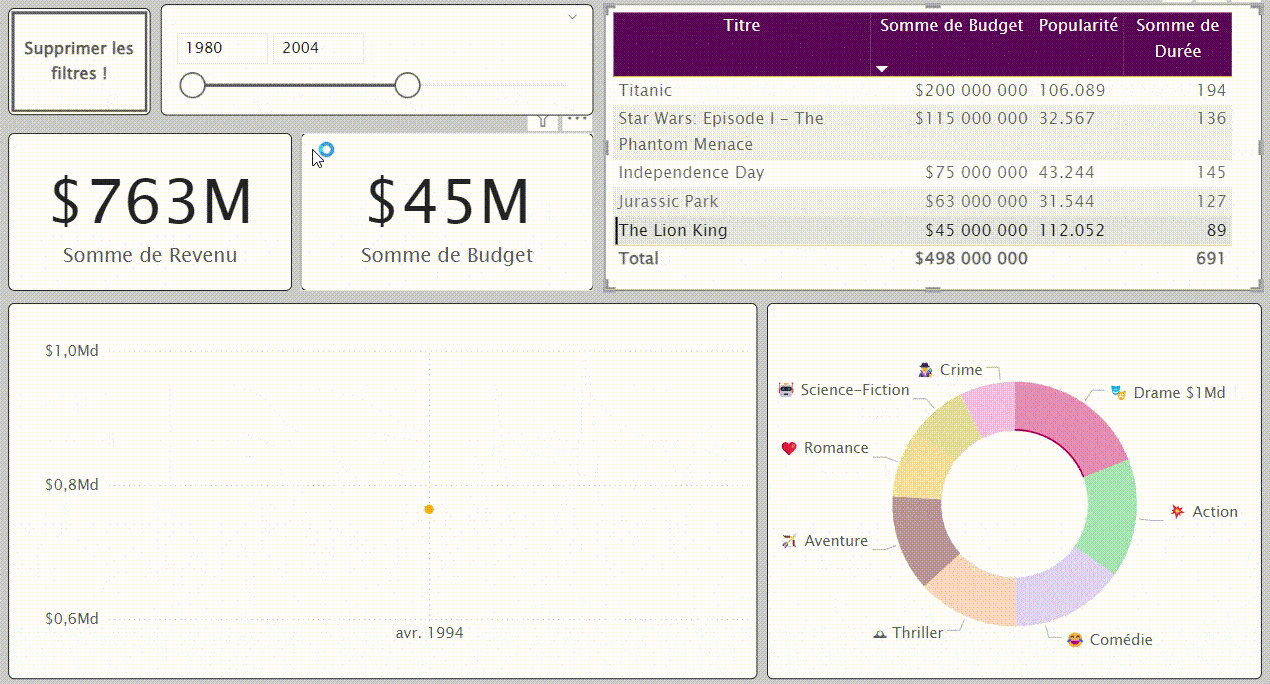Select the Jurassic Park row
This screenshot has height=684, width=1270.
(x=668, y=201)
